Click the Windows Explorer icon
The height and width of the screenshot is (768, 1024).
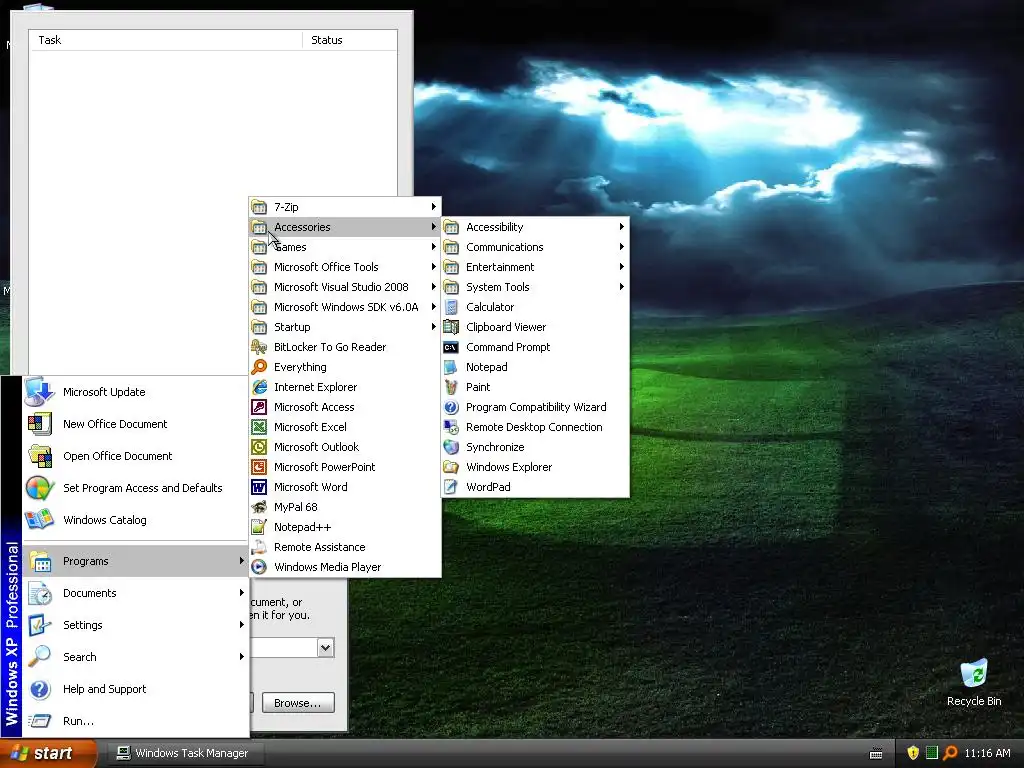[x=451, y=468]
